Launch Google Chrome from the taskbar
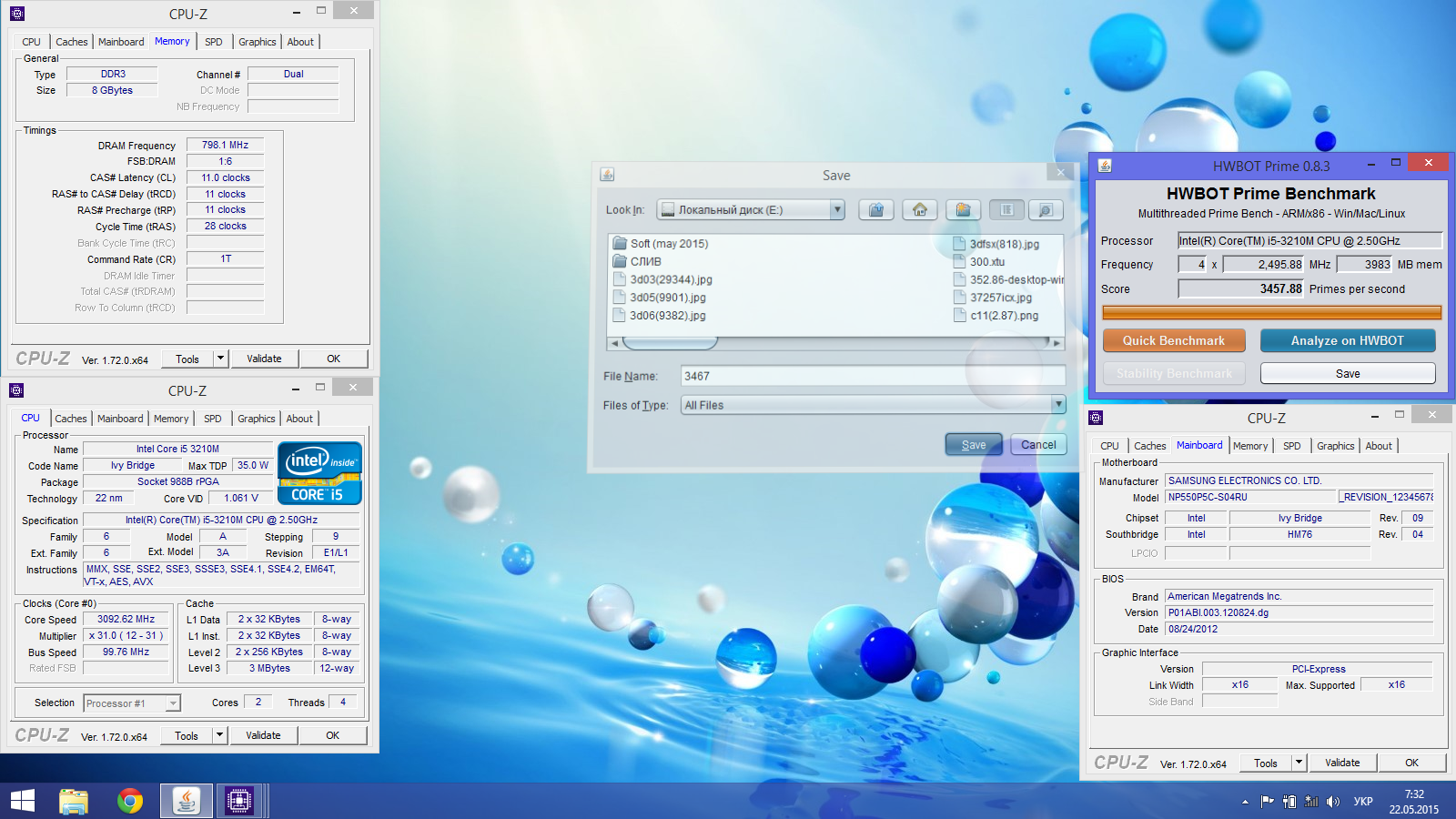The image size is (1456, 819). [130, 801]
